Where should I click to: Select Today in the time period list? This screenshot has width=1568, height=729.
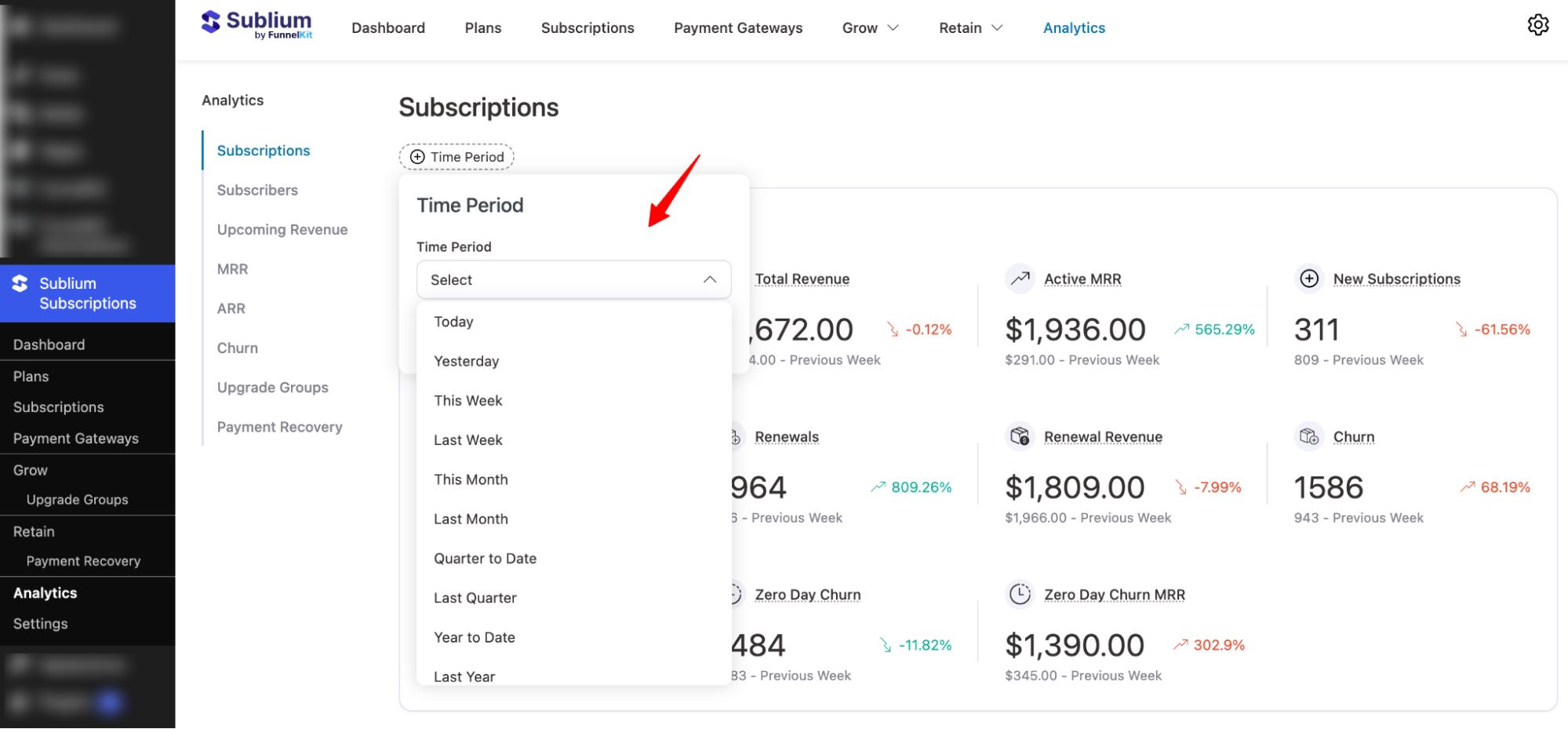coord(453,322)
